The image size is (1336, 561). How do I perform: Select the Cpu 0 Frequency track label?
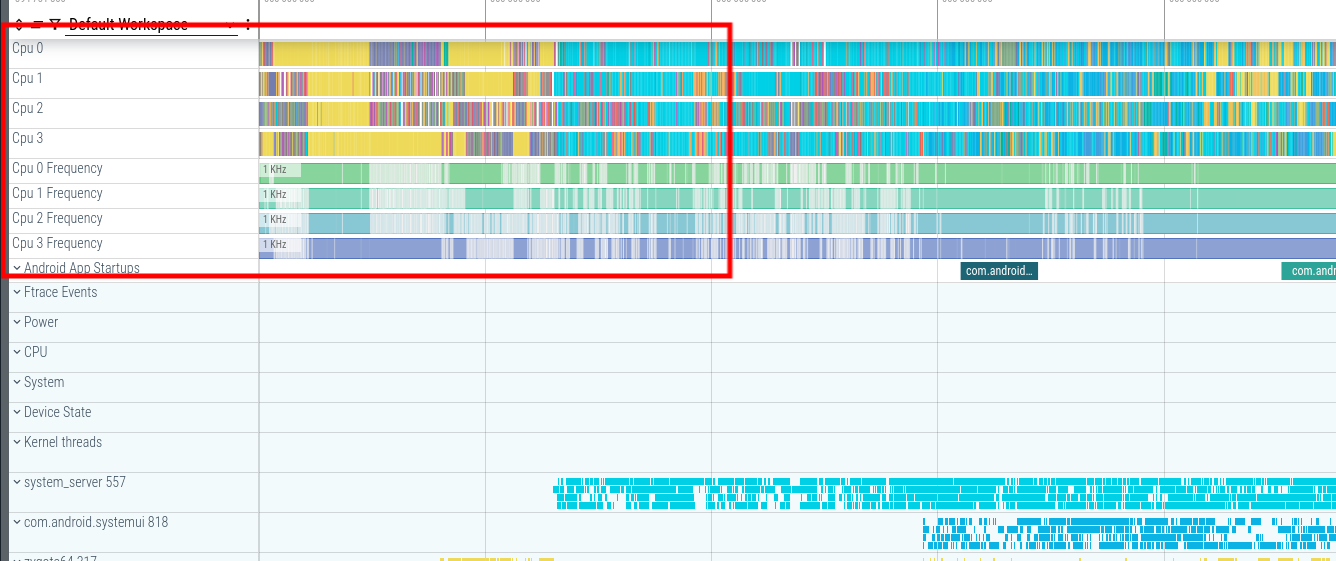click(57, 169)
